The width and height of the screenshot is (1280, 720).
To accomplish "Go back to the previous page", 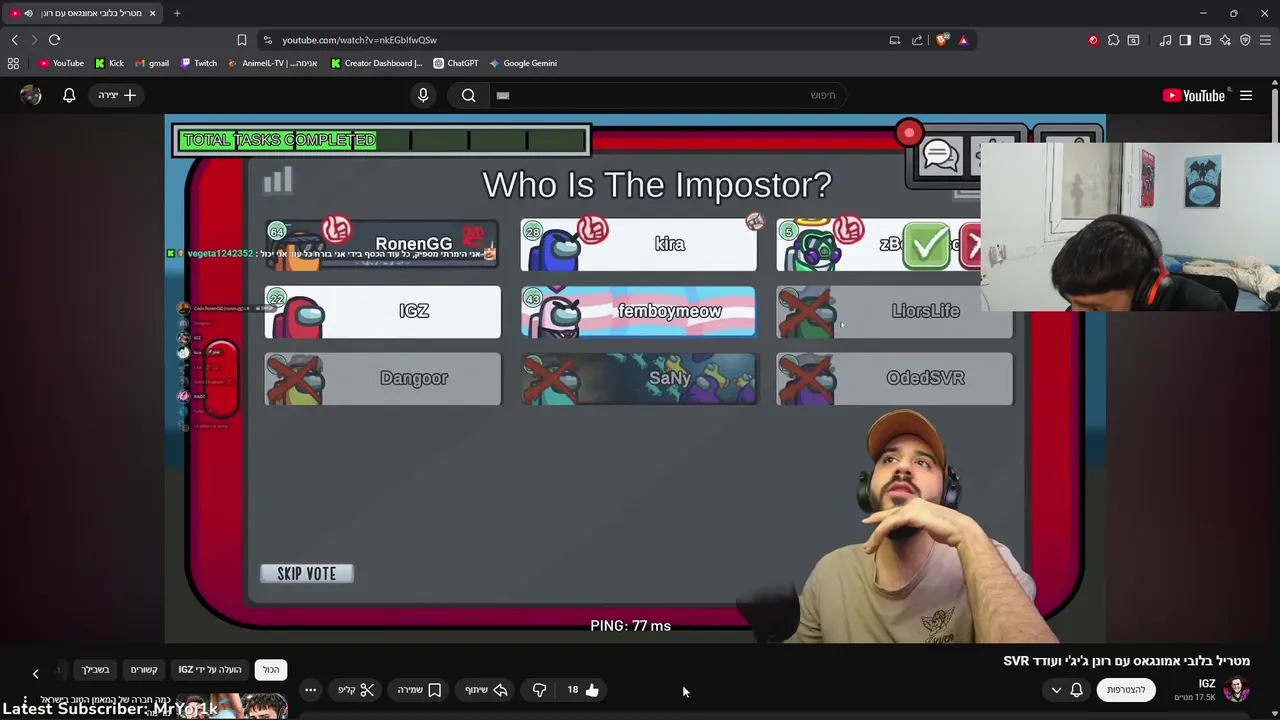I will [14, 40].
